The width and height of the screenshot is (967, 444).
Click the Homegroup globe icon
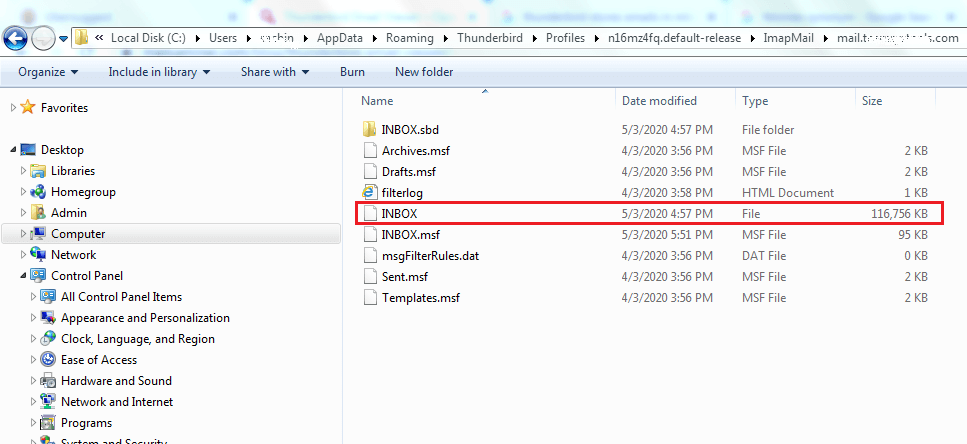point(38,192)
